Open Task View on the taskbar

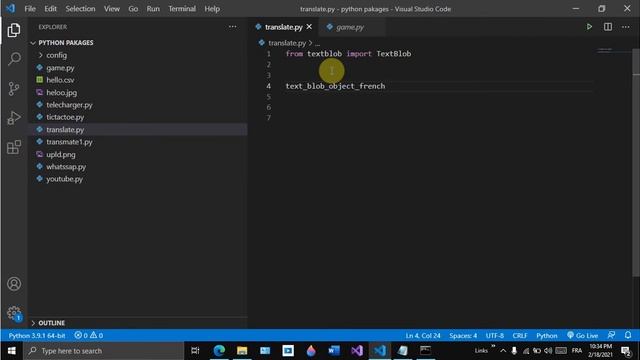[195, 351]
